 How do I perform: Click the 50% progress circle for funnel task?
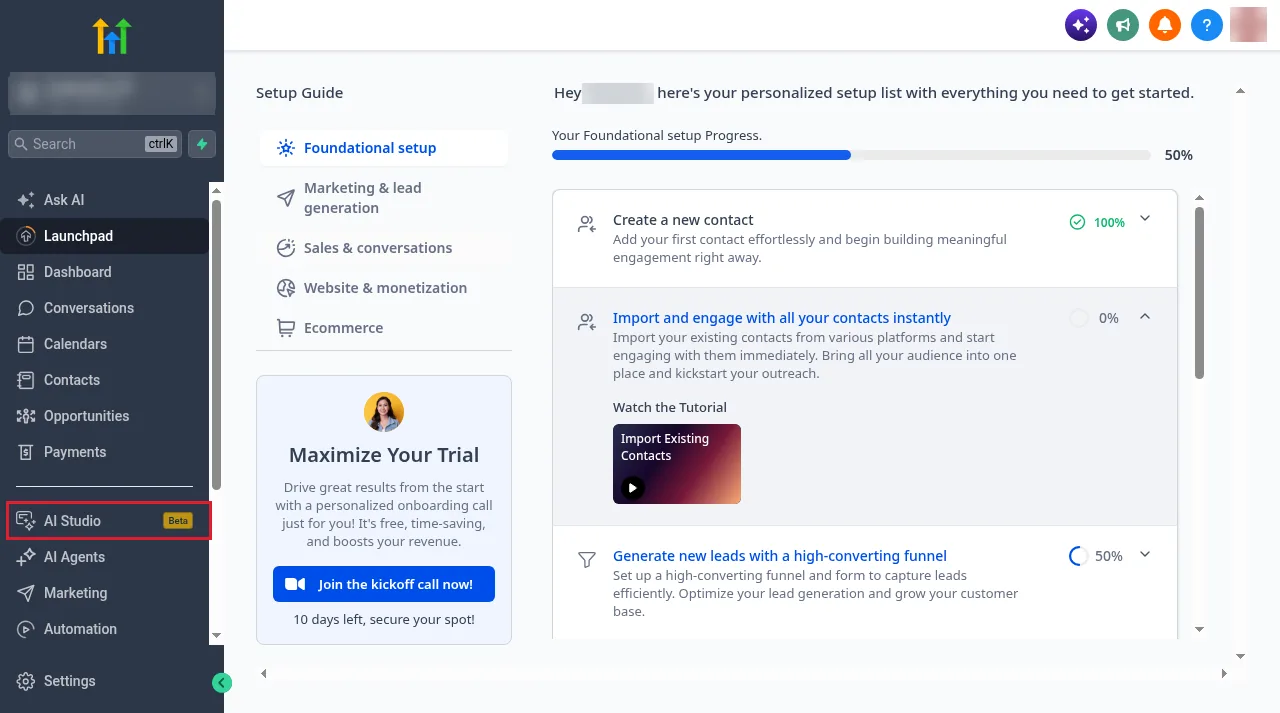(x=1078, y=556)
